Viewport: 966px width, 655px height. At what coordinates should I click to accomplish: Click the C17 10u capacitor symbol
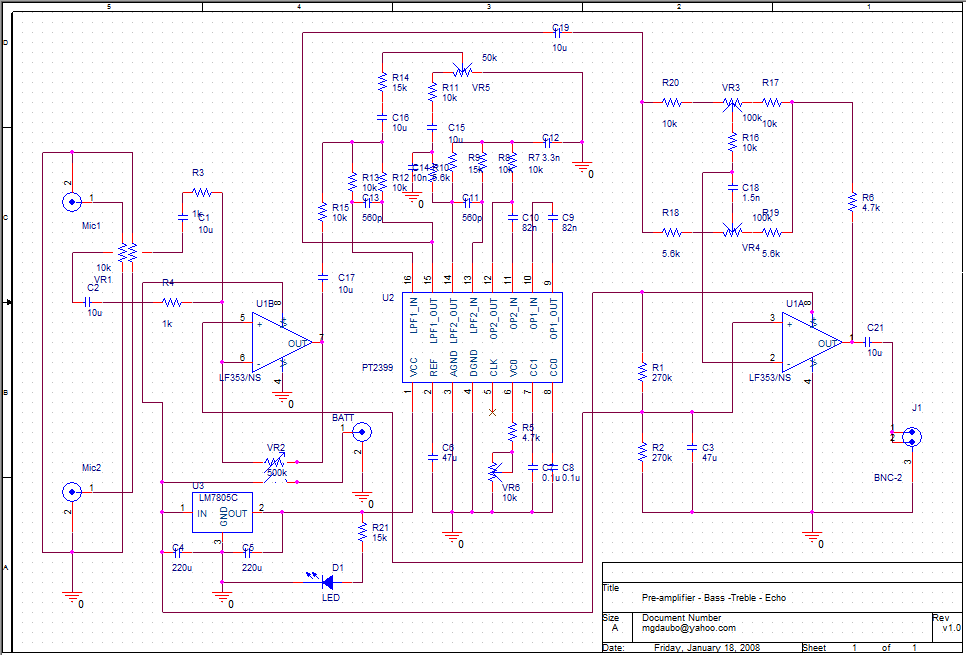[x=322, y=278]
